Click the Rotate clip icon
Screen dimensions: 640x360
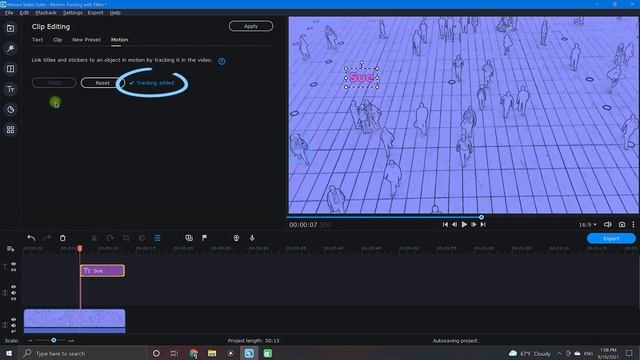(110, 238)
